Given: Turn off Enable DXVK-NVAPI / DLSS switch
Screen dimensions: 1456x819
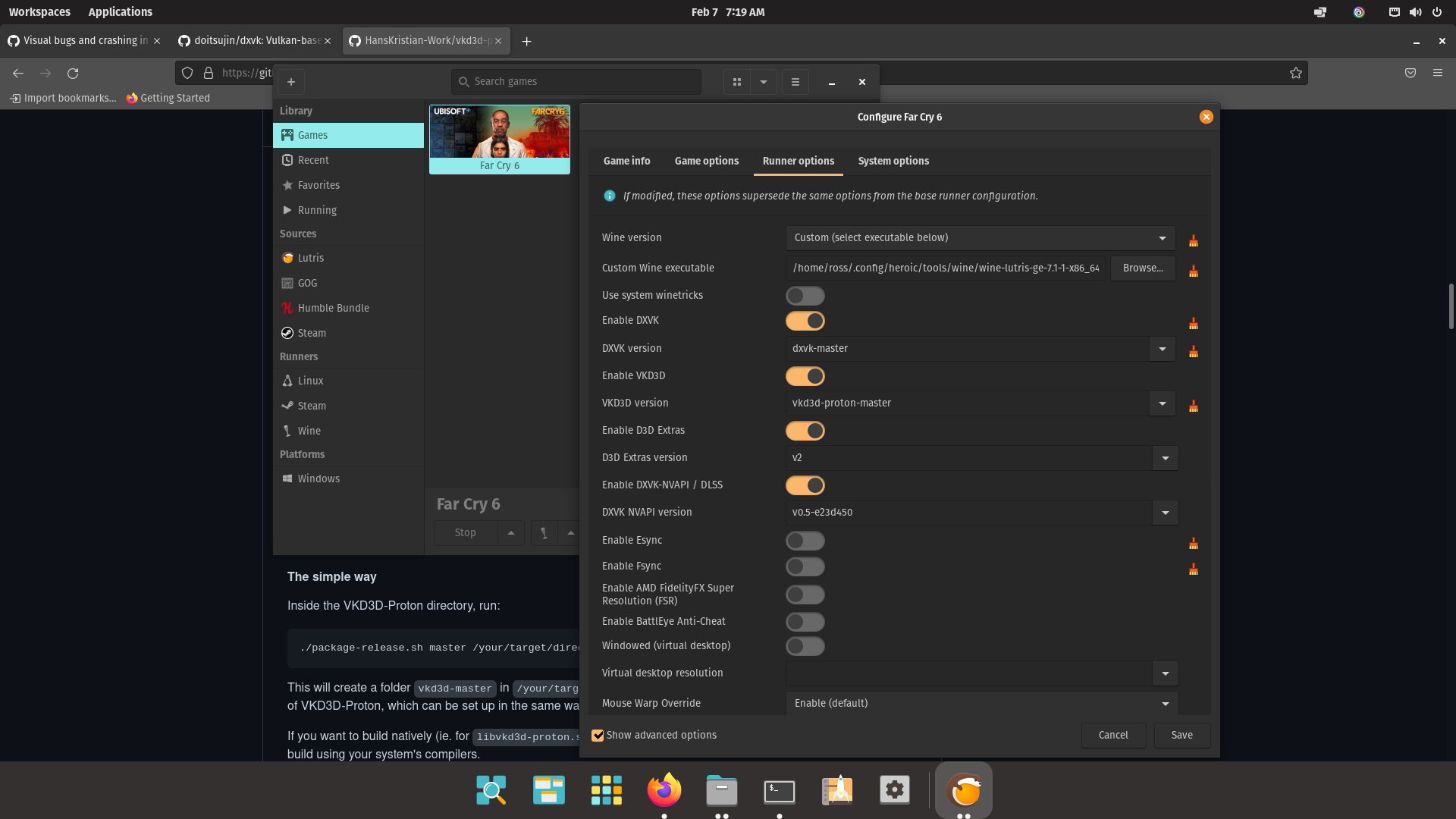Looking at the screenshot, I should 805,485.
